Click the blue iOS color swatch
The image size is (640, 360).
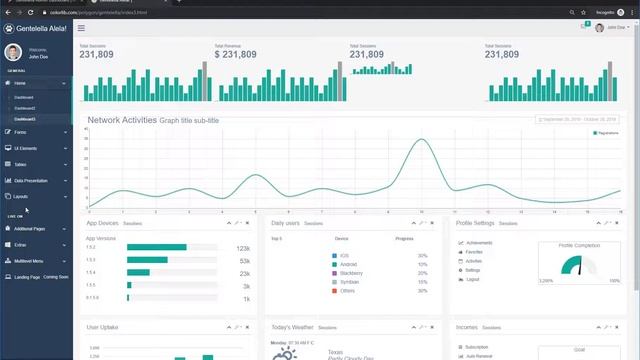334,256
